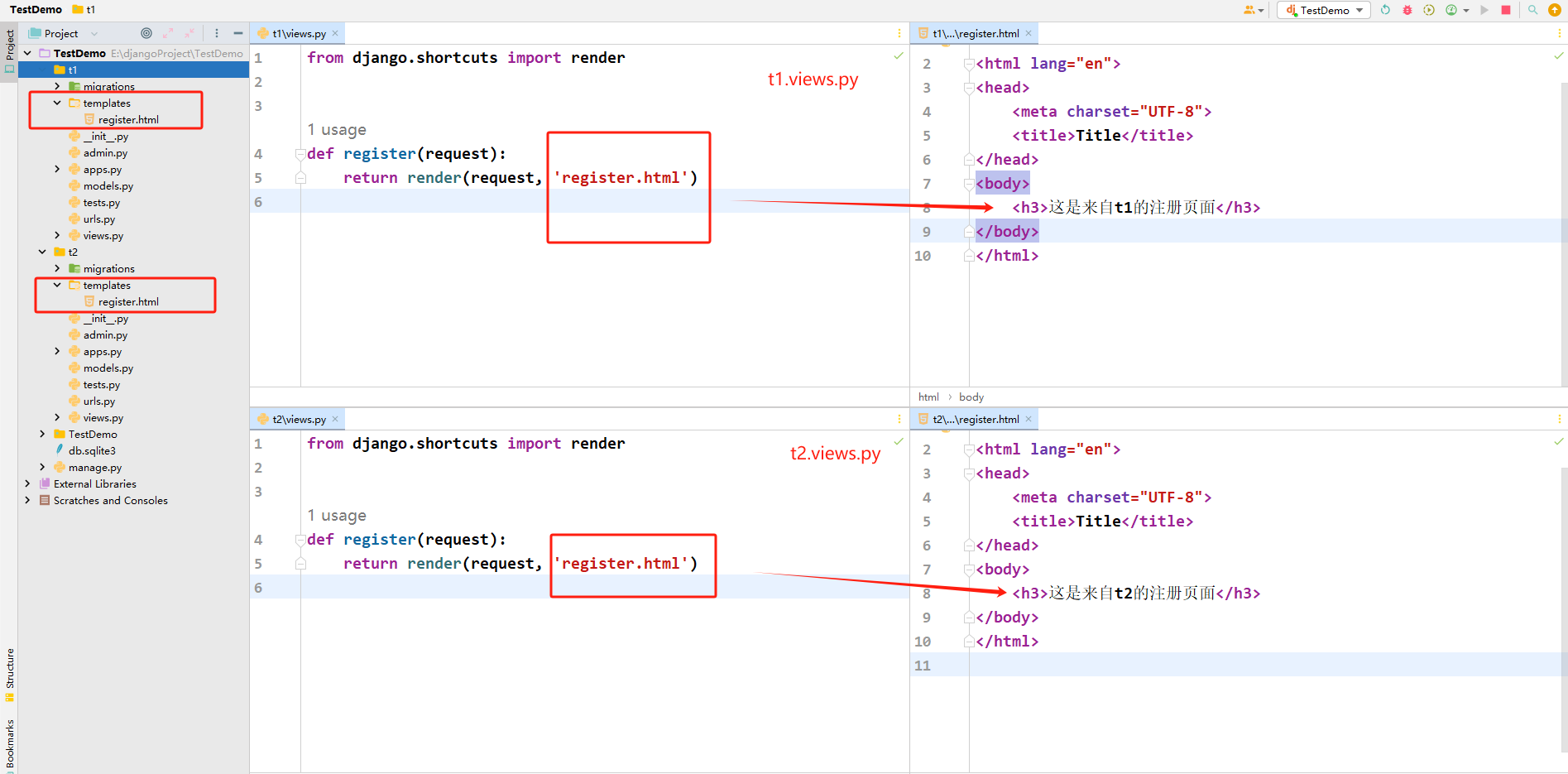The width and height of the screenshot is (1568, 774).
Task: Select t1 folder in project tree
Action: (x=133, y=70)
